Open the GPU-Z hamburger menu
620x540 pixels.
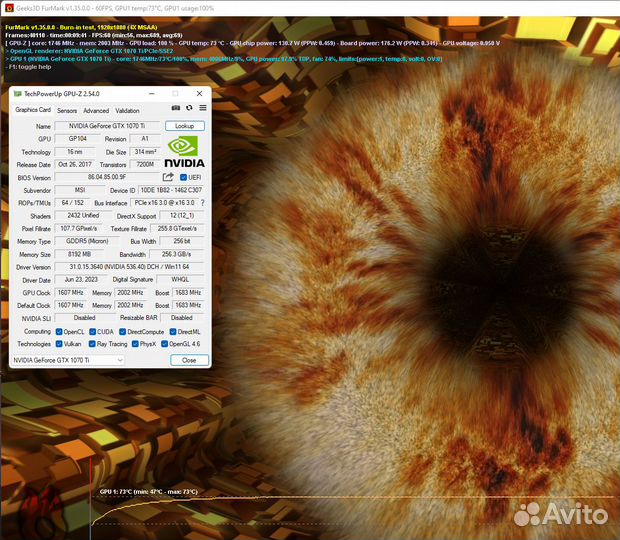coord(202,108)
